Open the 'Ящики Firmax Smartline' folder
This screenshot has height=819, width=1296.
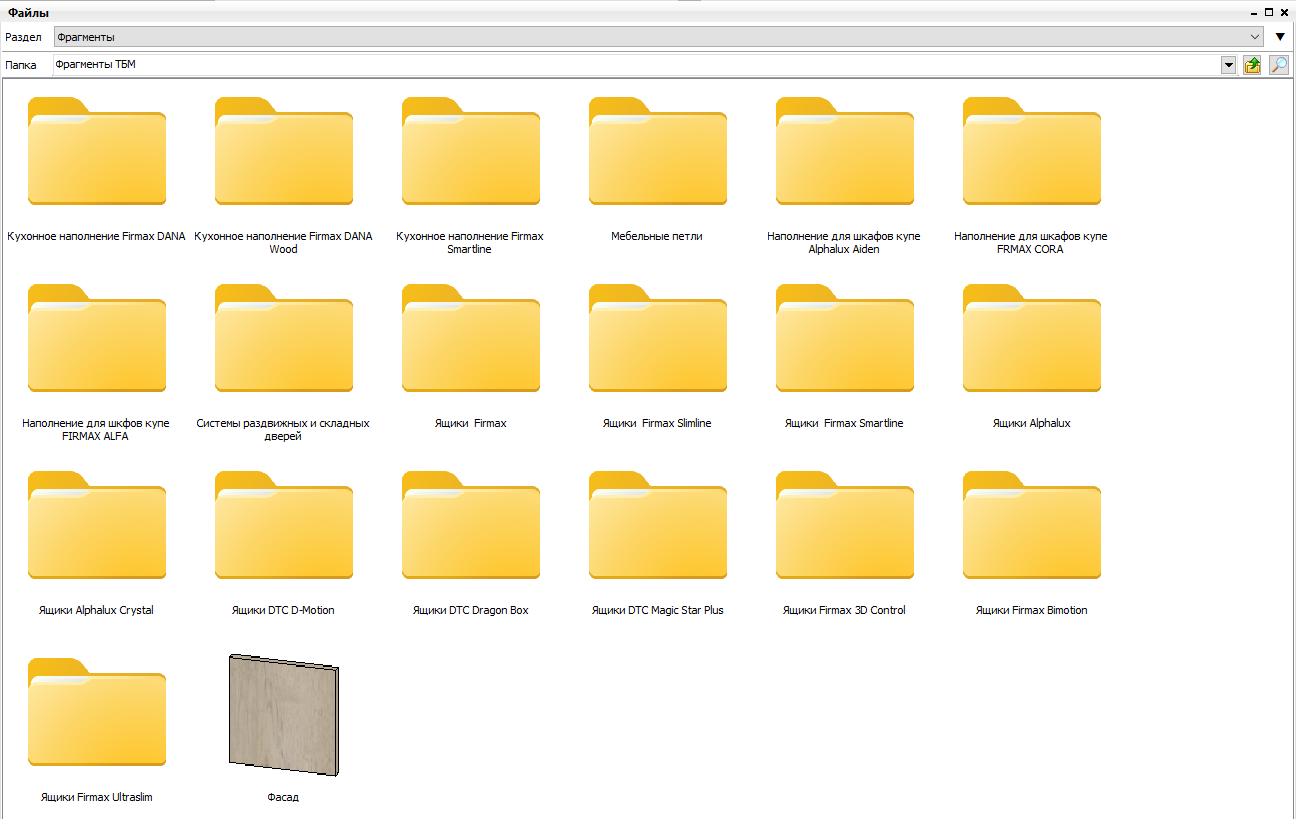[845, 339]
